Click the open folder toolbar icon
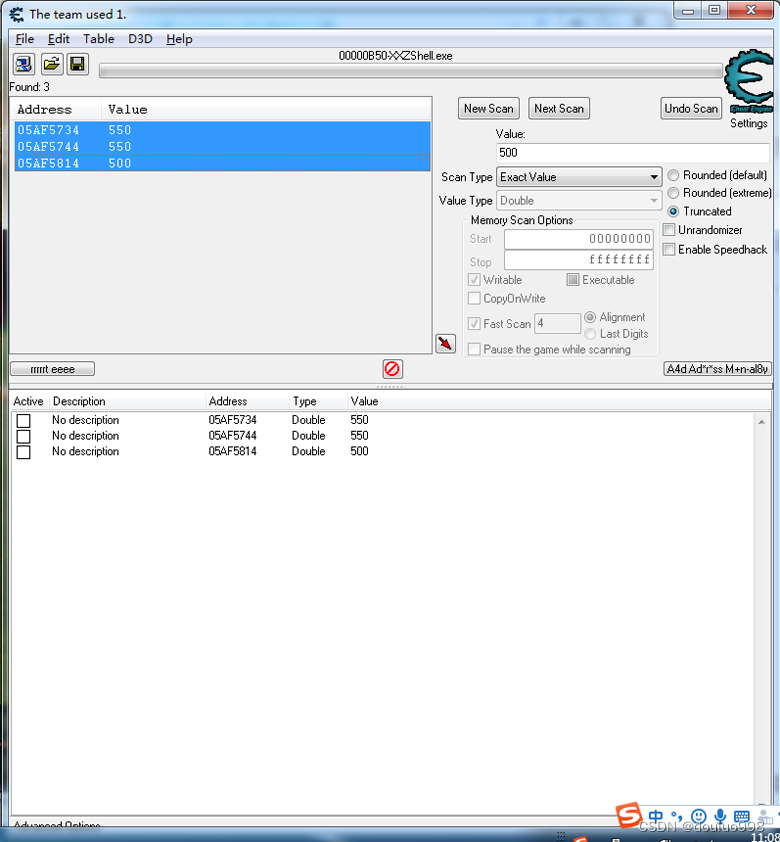780x842 pixels. click(x=52, y=64)
